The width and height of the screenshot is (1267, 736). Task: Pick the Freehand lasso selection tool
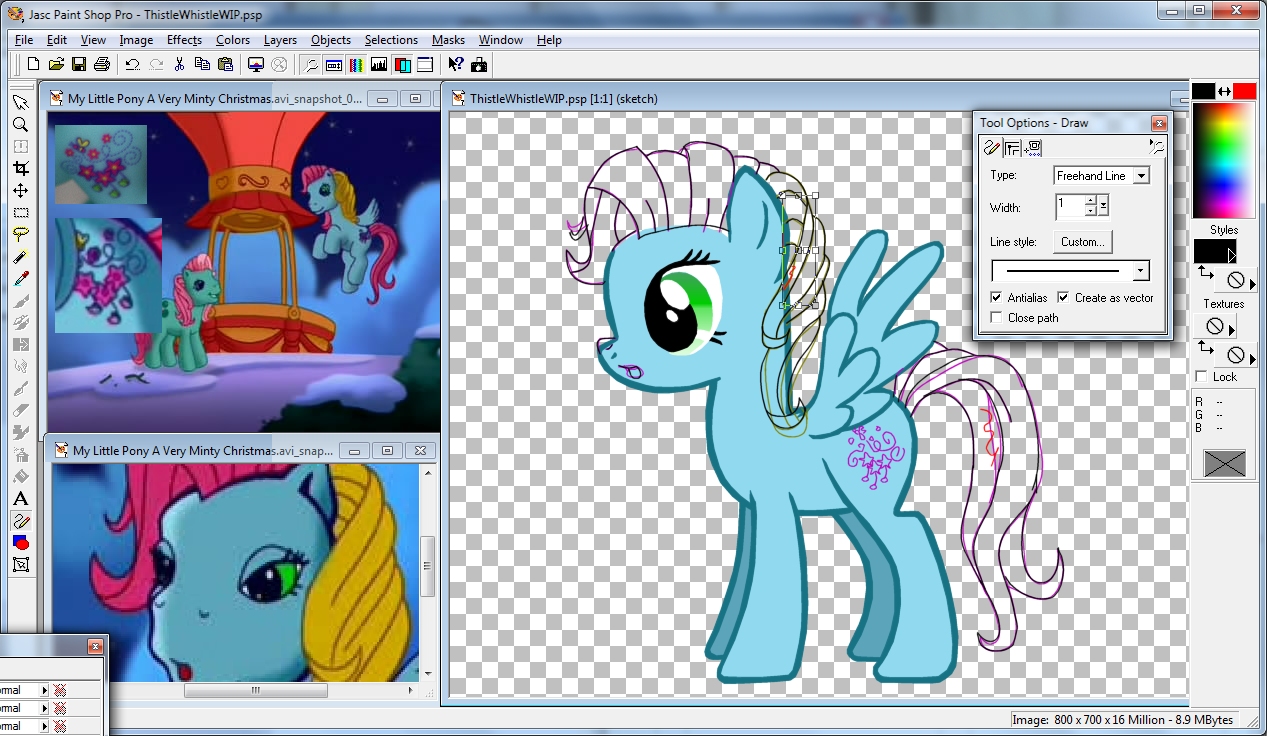point(20,234)
